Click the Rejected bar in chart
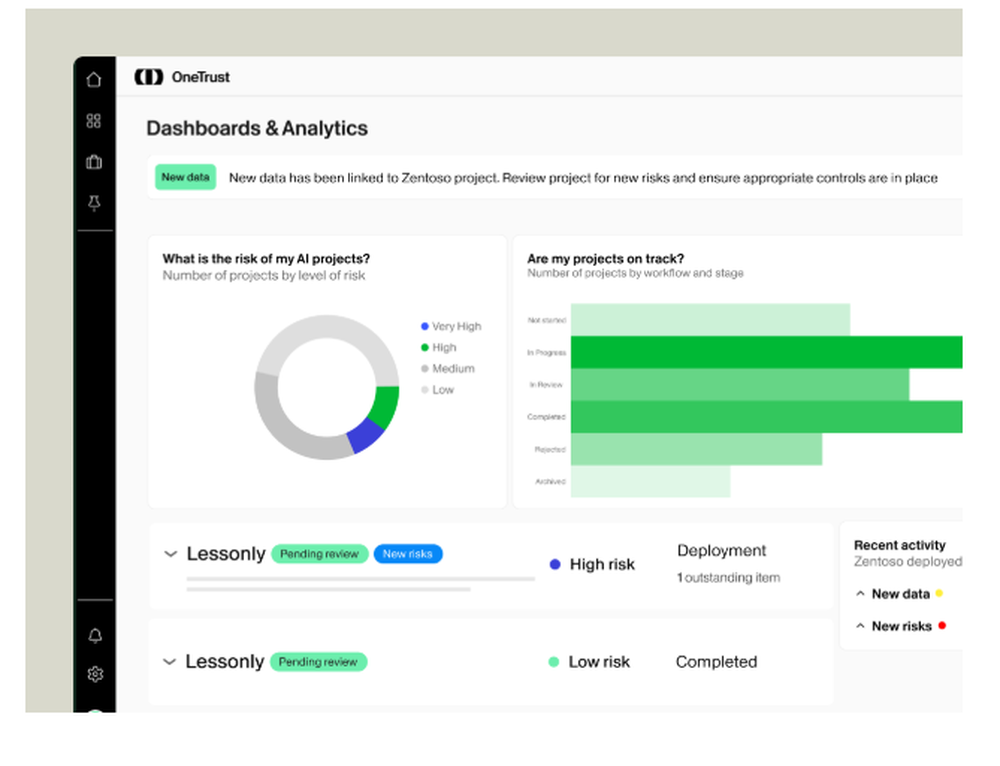Screen dimensions: 1000x766 coord(696,449)
